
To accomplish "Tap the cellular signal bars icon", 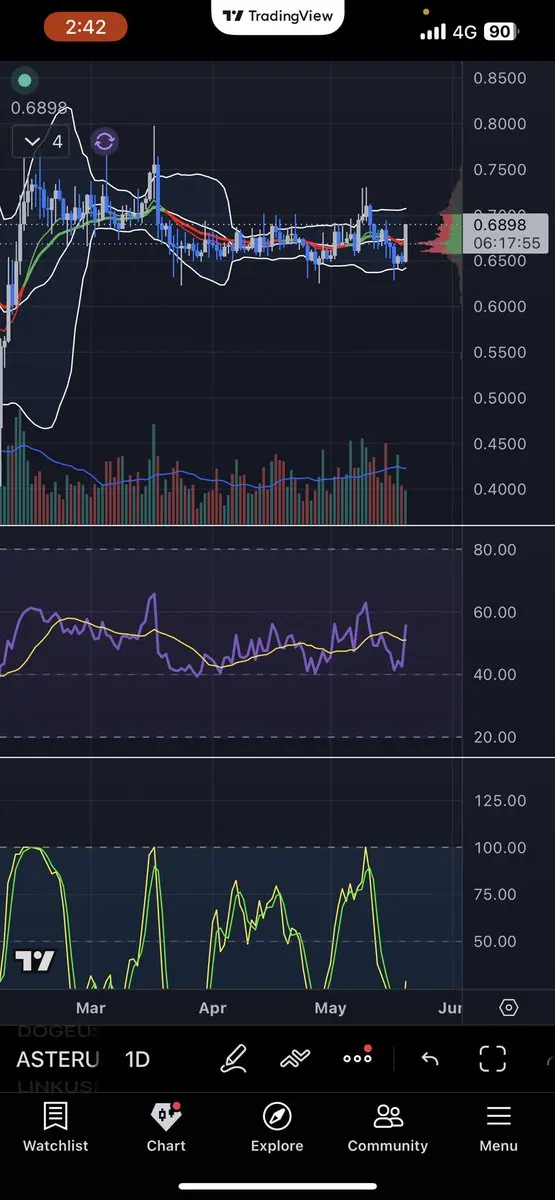I will click(433, 32).
